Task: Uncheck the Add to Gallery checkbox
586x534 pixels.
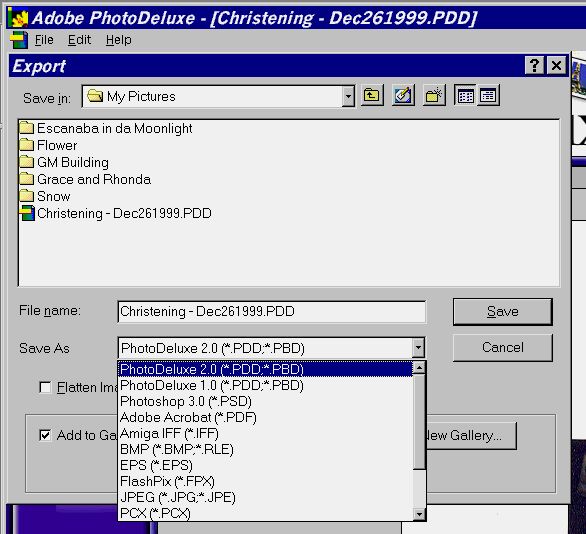Action: (45, 435)
